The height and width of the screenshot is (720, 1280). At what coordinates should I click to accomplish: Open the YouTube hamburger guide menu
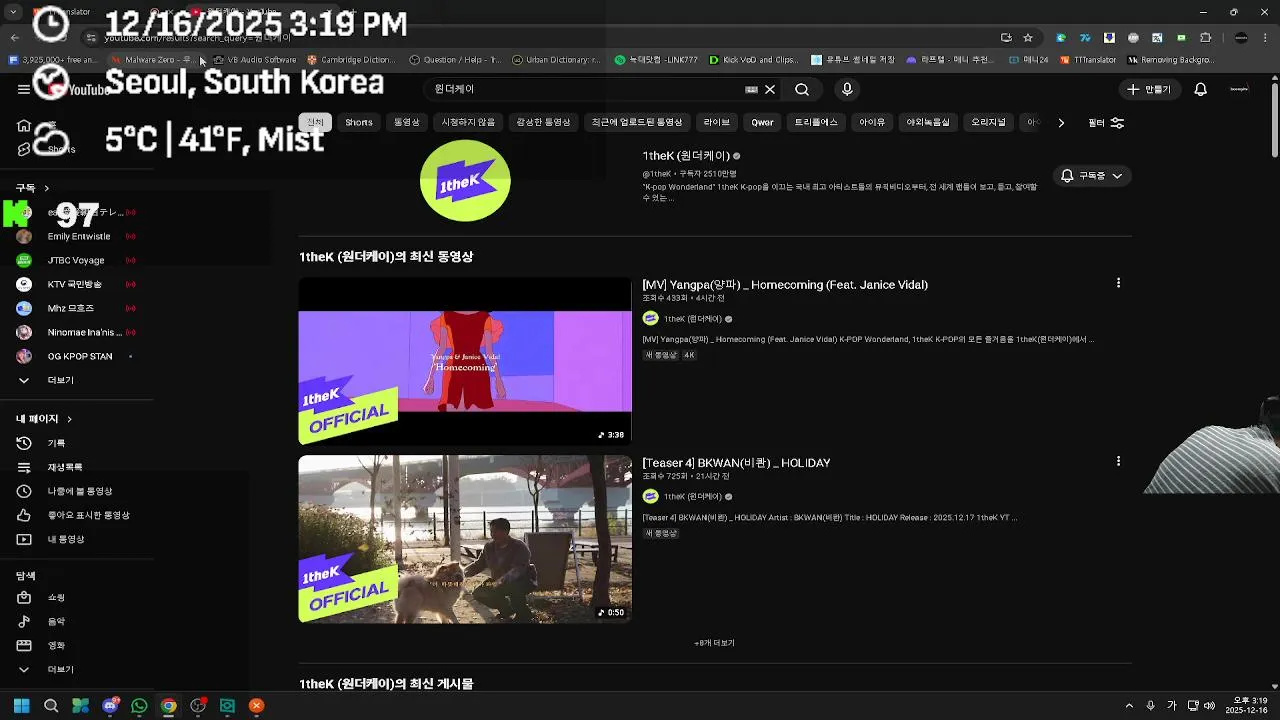[x=23, y=89]
